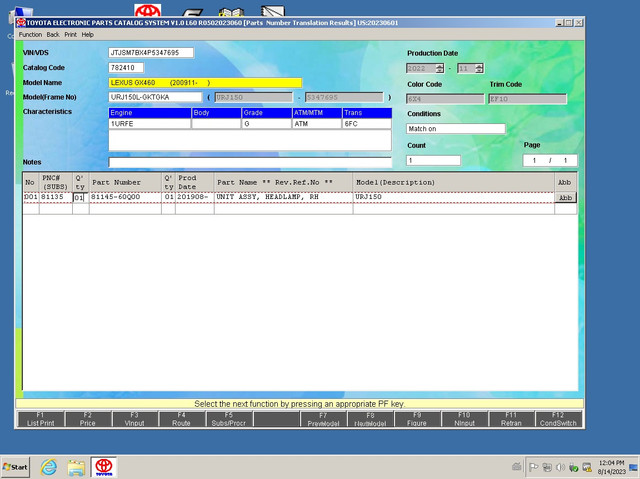Click the Trim Code field EF10
640x479 pixels.
[527, 99]
